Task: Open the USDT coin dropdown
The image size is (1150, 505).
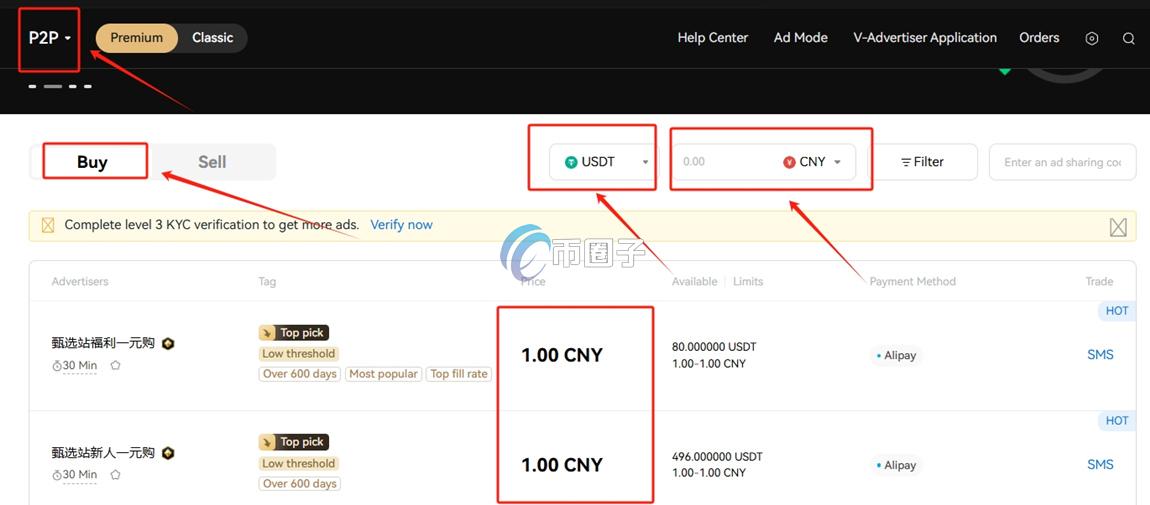Action: 606,162
